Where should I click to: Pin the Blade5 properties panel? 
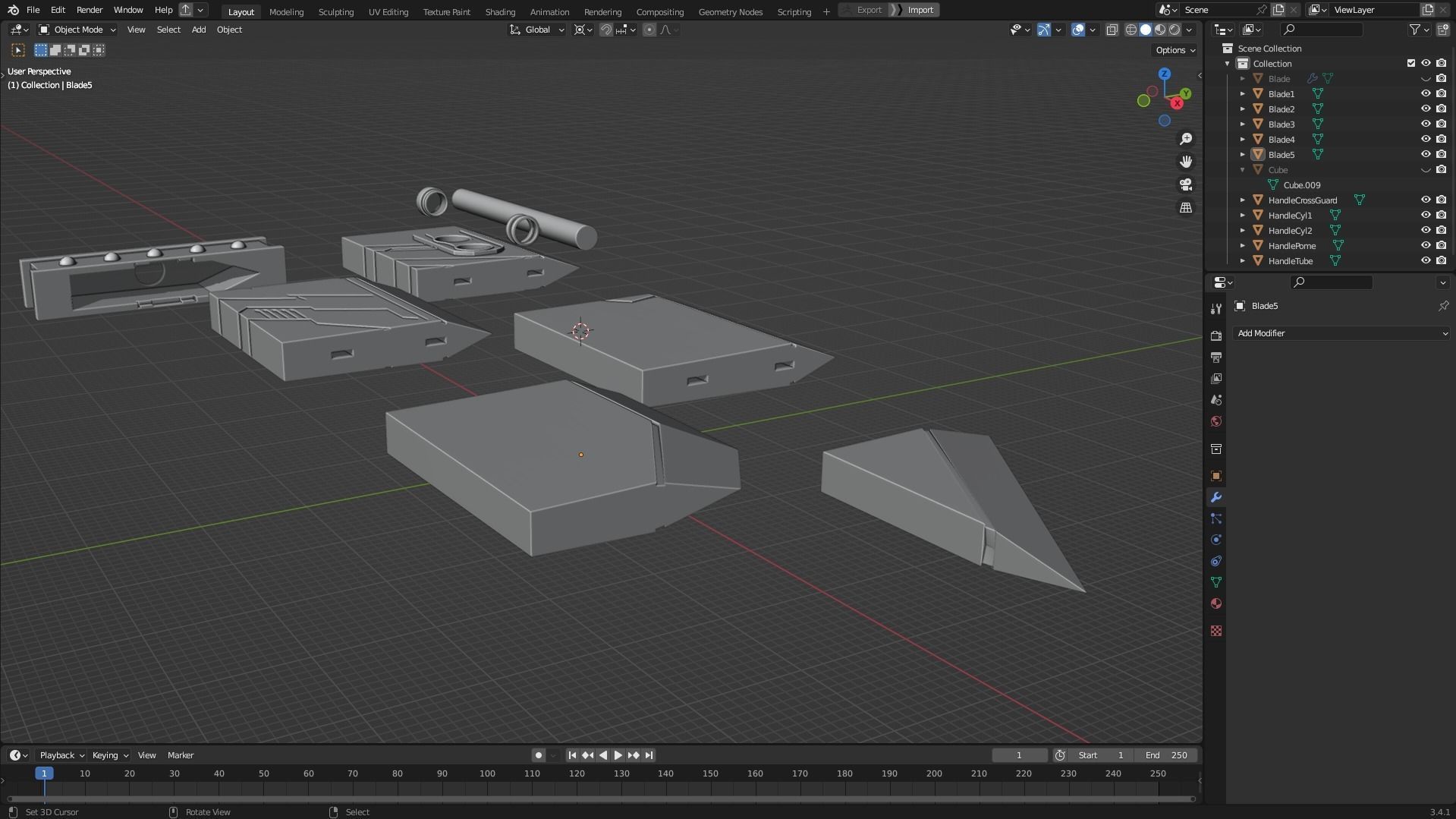pyautogui.click(x=1443, y=306)
